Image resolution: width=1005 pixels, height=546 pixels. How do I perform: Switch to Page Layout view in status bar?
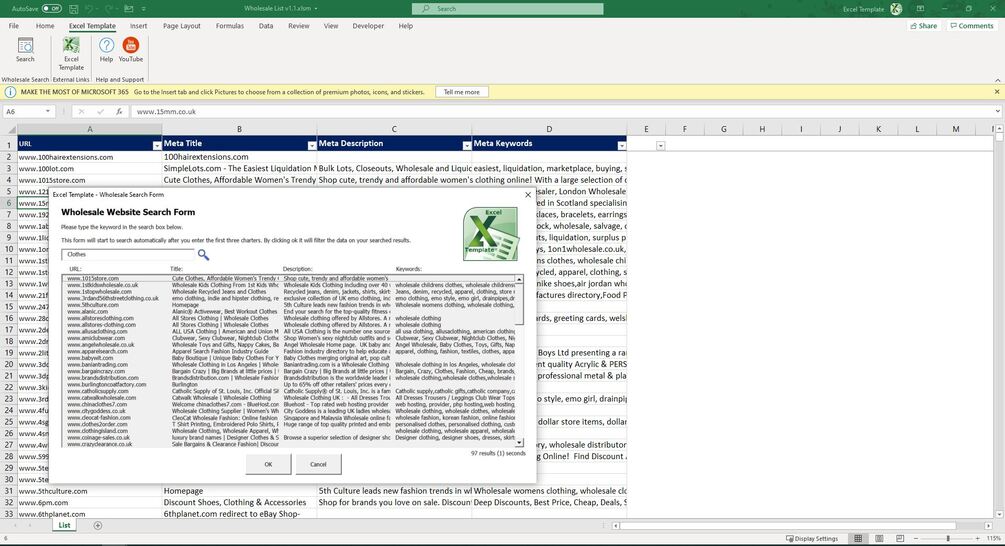pyautogui.click(x=879, y=538)
